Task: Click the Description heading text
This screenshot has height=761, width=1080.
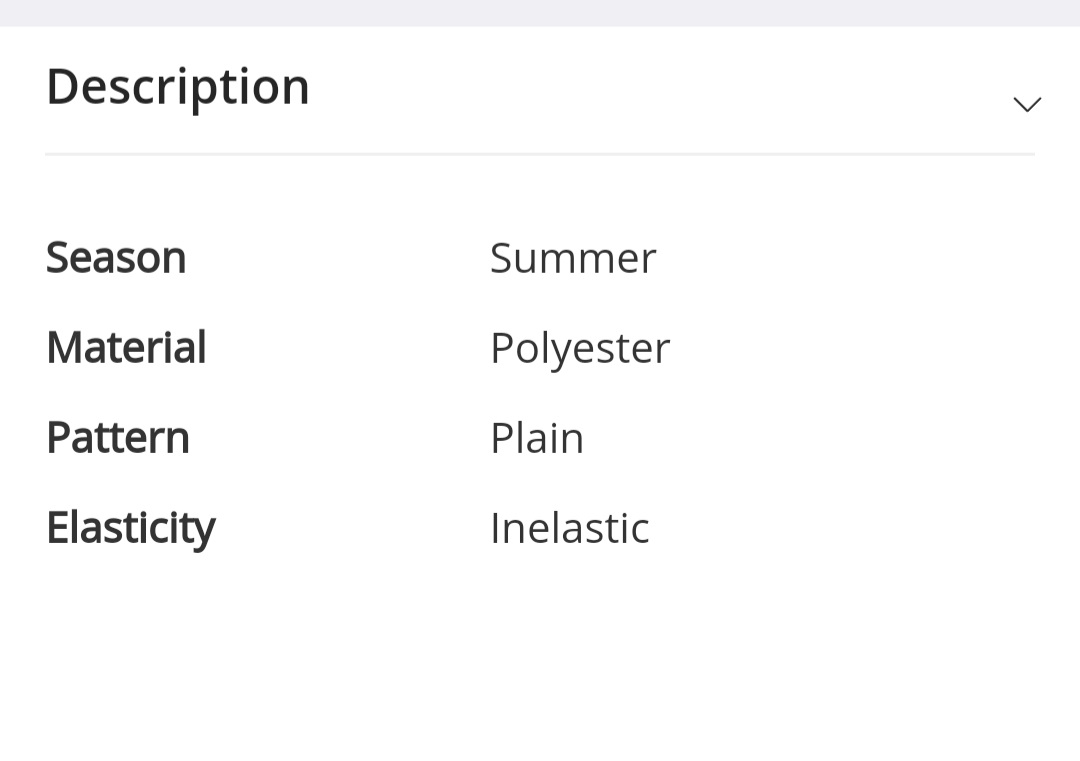Action: point(178,87)
